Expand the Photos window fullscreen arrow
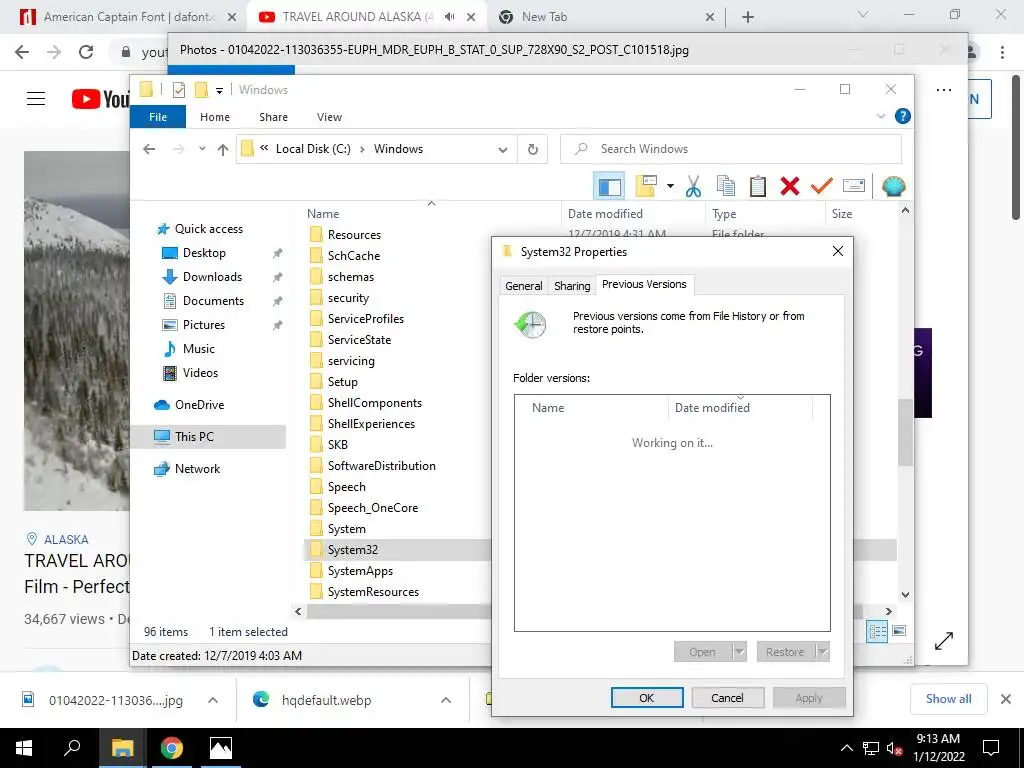Viewport: 1024px width, 768px height. pyautogui.click(x=944, y=641)
